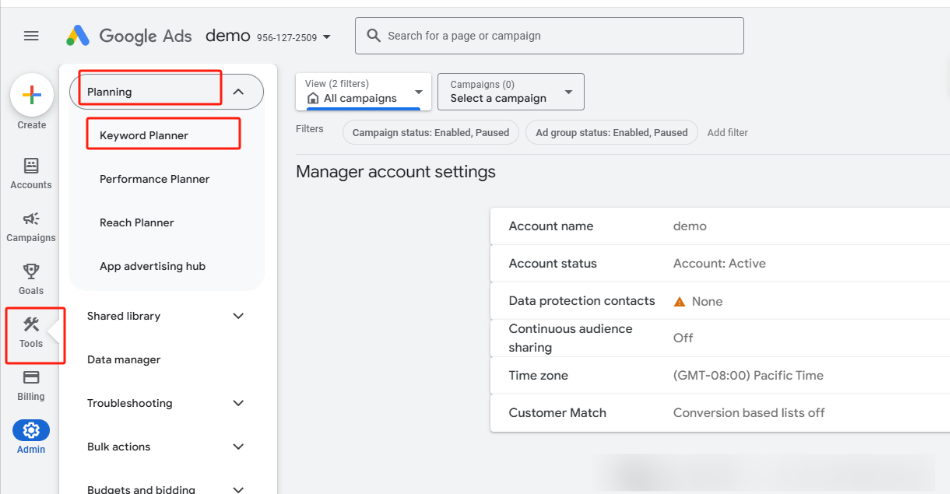Switch account using demo dropdown arrow
The height and width of the screenshot is (494, 950).
327,38
